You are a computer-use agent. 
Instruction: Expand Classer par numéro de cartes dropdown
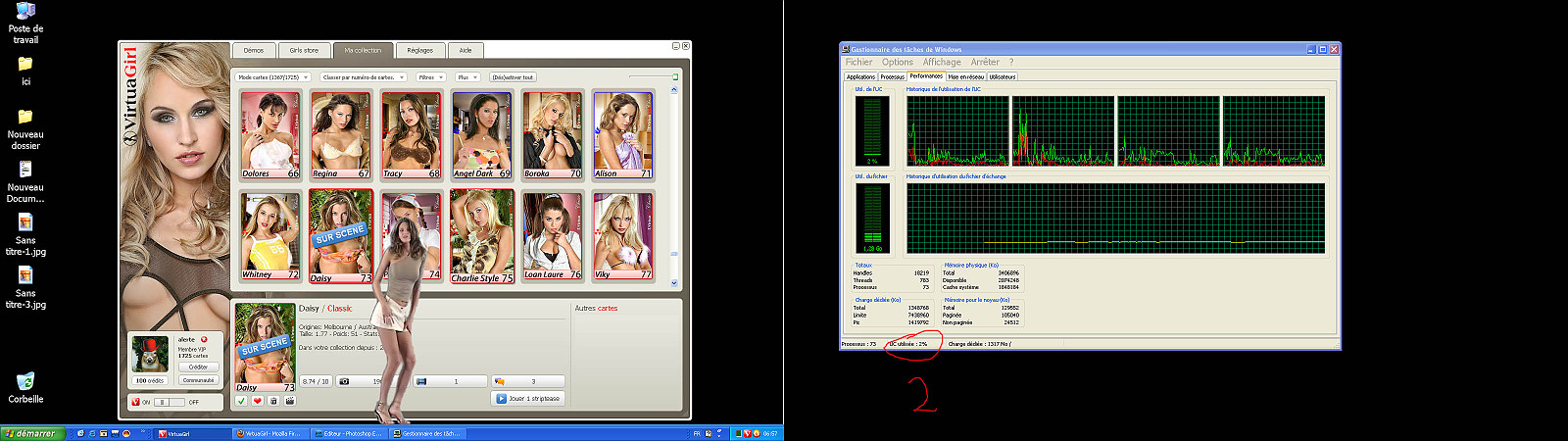pyautogui.click(x=363, y=77)
